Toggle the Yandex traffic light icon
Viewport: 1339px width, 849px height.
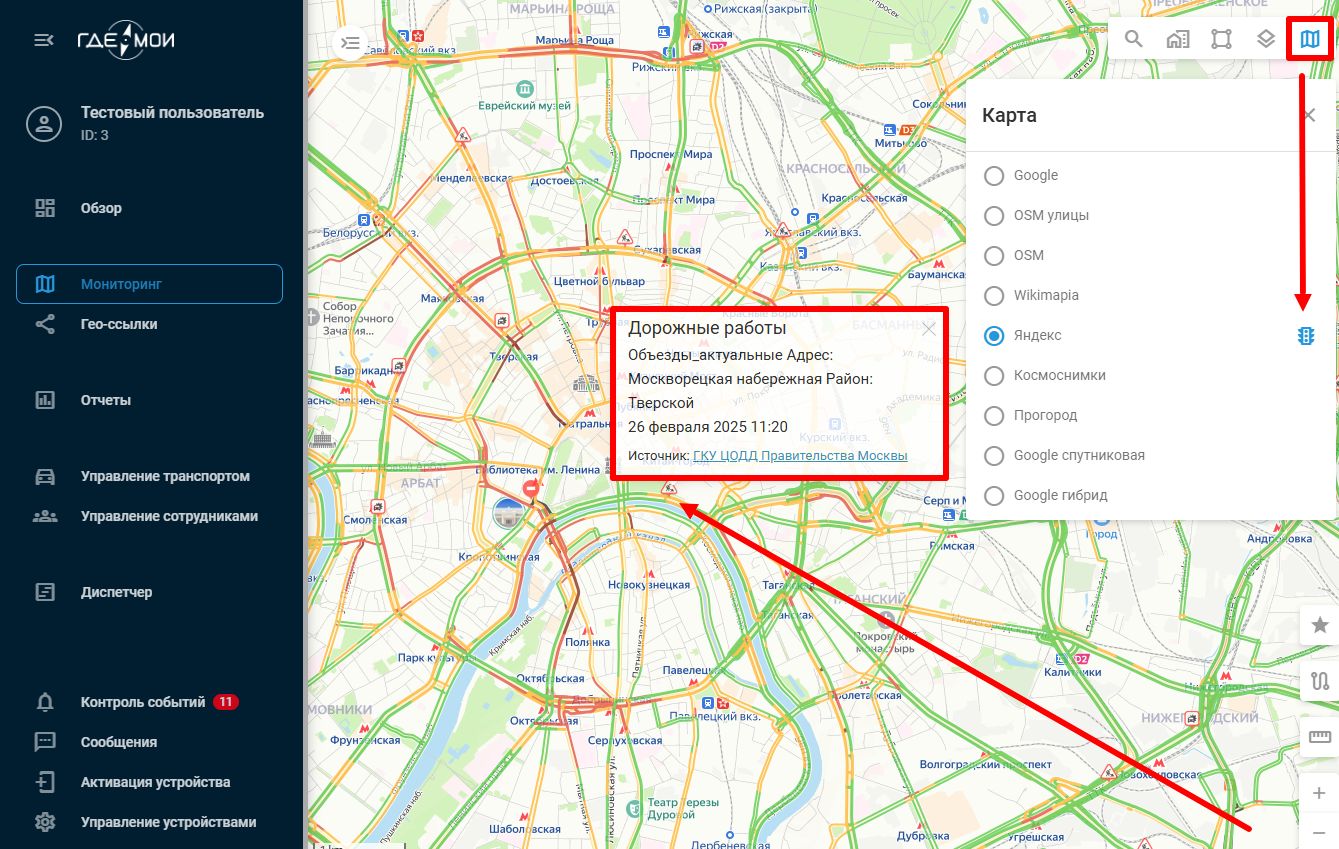click(x=1305, y=336)
